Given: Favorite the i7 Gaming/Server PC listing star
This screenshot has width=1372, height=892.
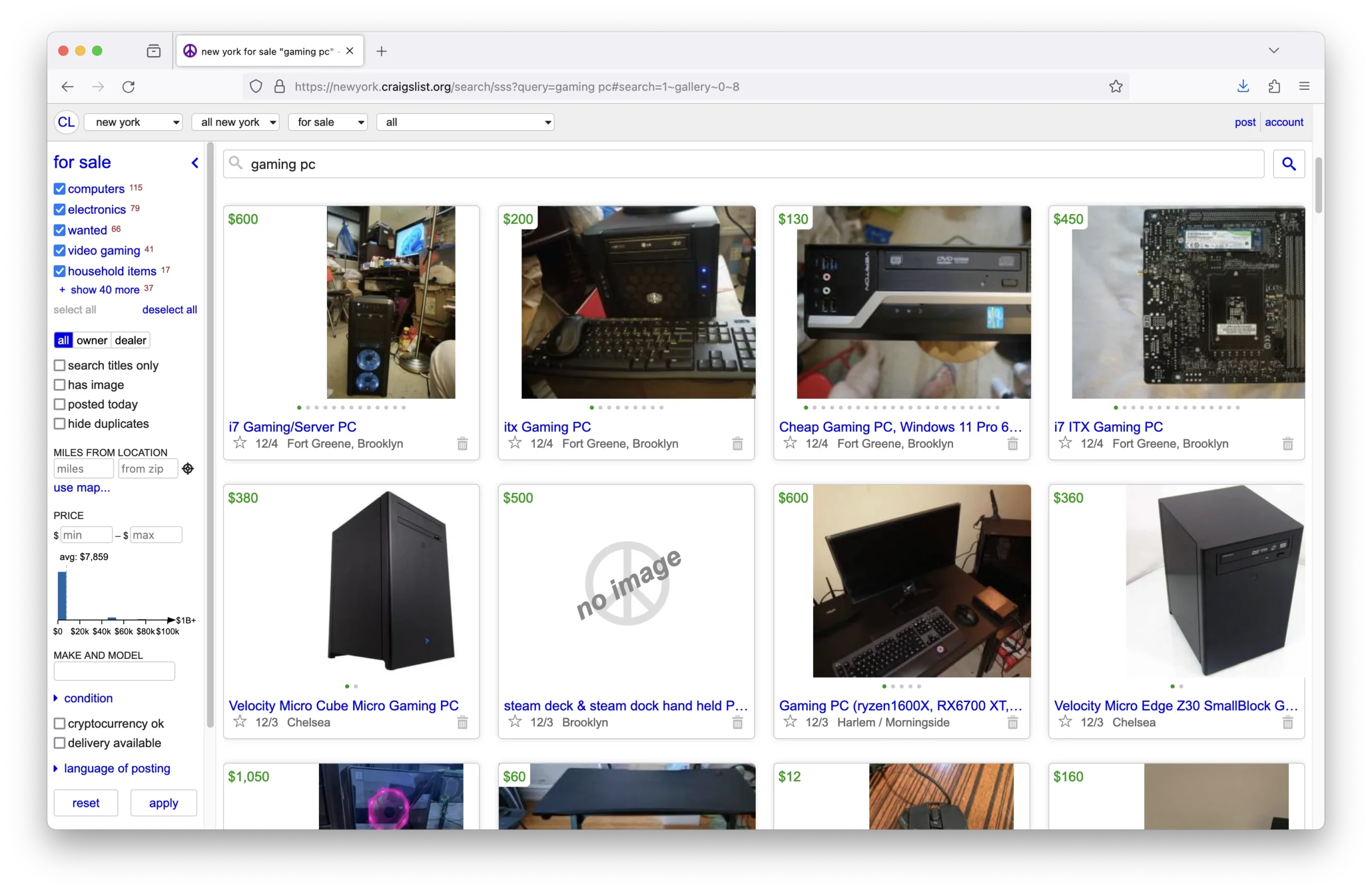Looking at the screenshot, I should (240, 443).
